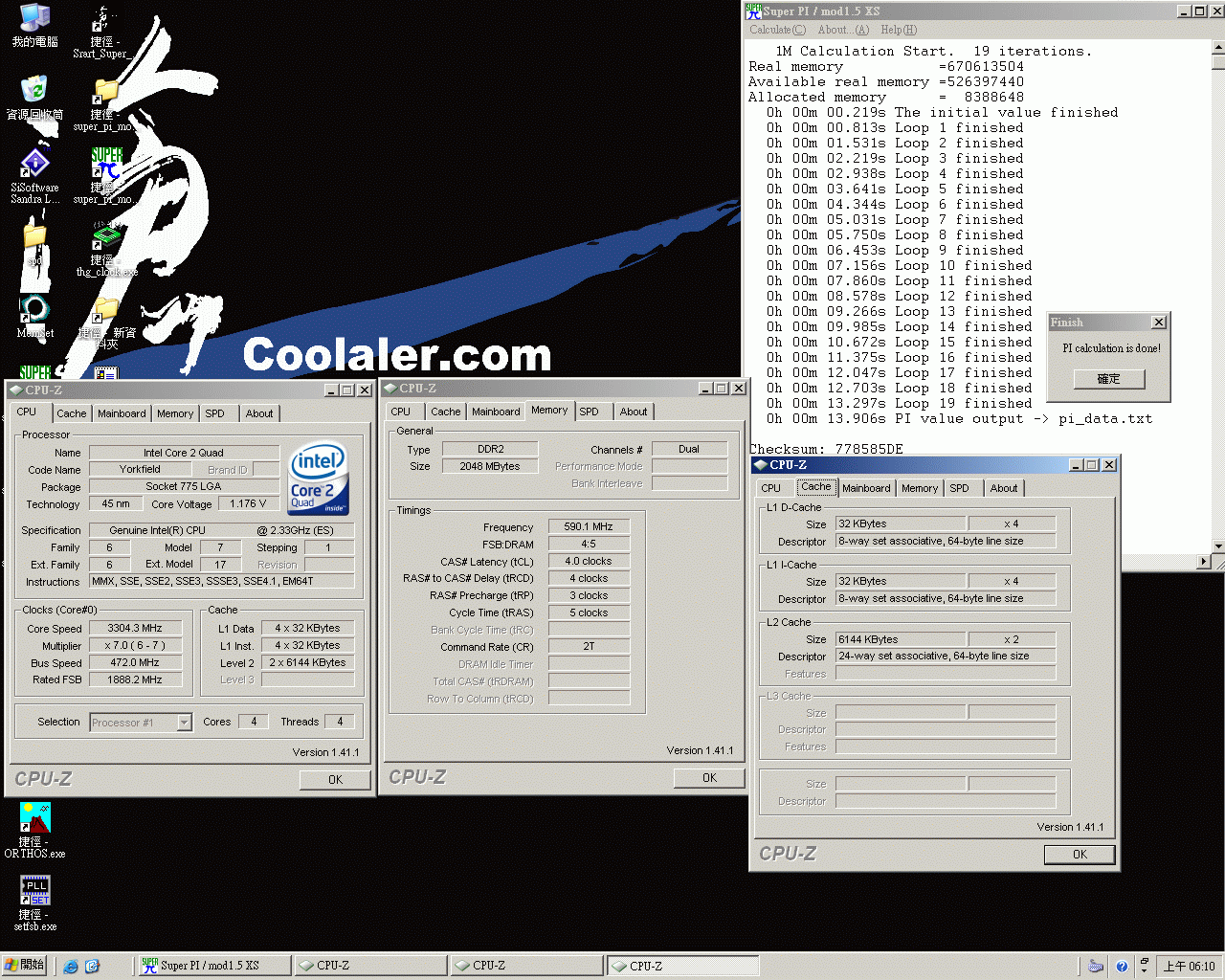The width and height of the screenshot is (1225, 980).
Task: Select the green SUPER pi shortcut icon
Action: [x=104, y=174]
